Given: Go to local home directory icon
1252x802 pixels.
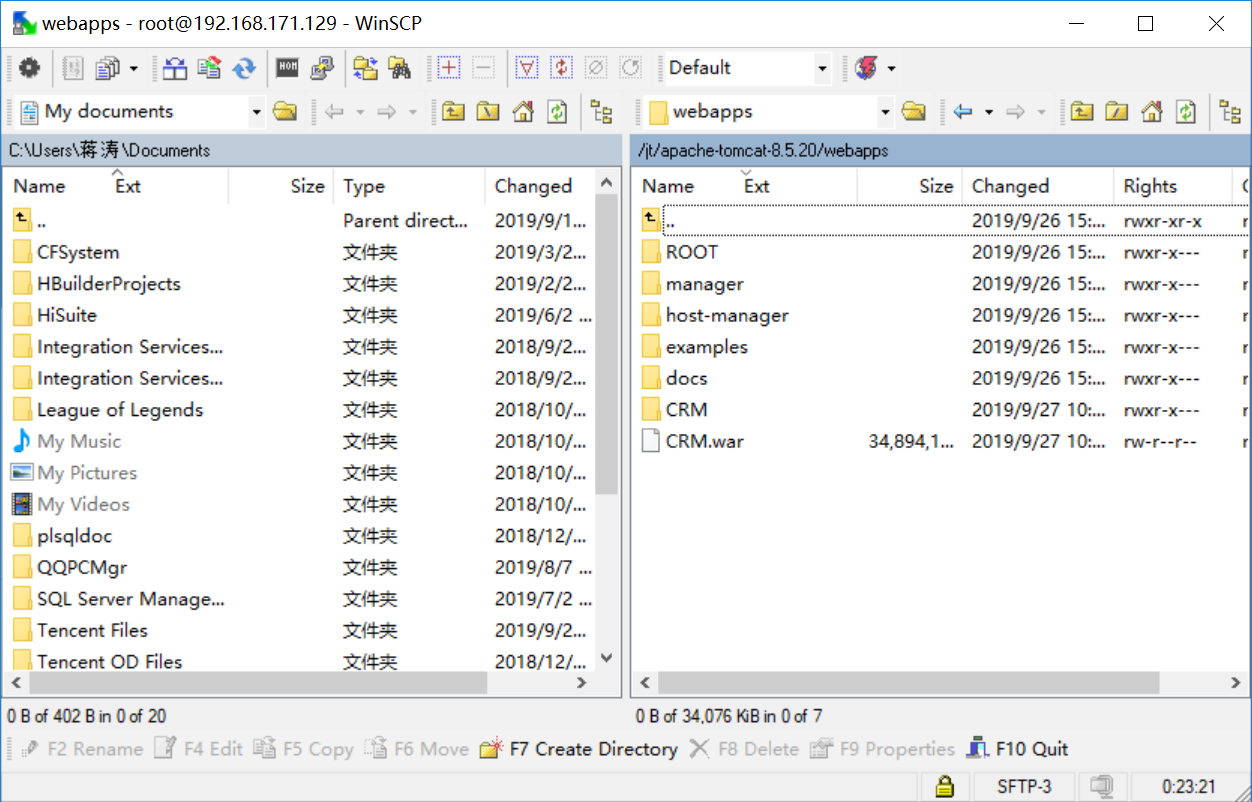Looking at the screenshot, I should (522, 111).
